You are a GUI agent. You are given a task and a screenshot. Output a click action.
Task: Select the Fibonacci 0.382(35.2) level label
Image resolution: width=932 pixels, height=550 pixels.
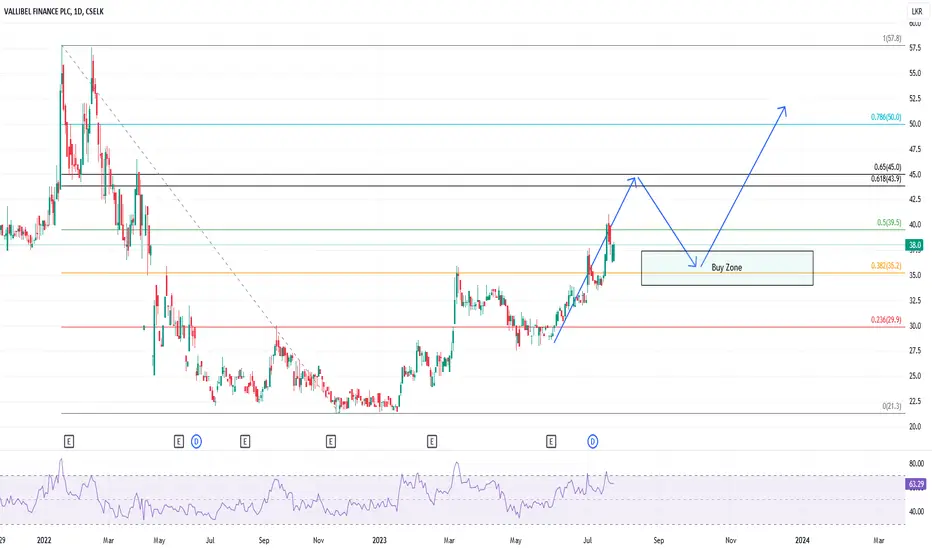click(x=886, y=266)
